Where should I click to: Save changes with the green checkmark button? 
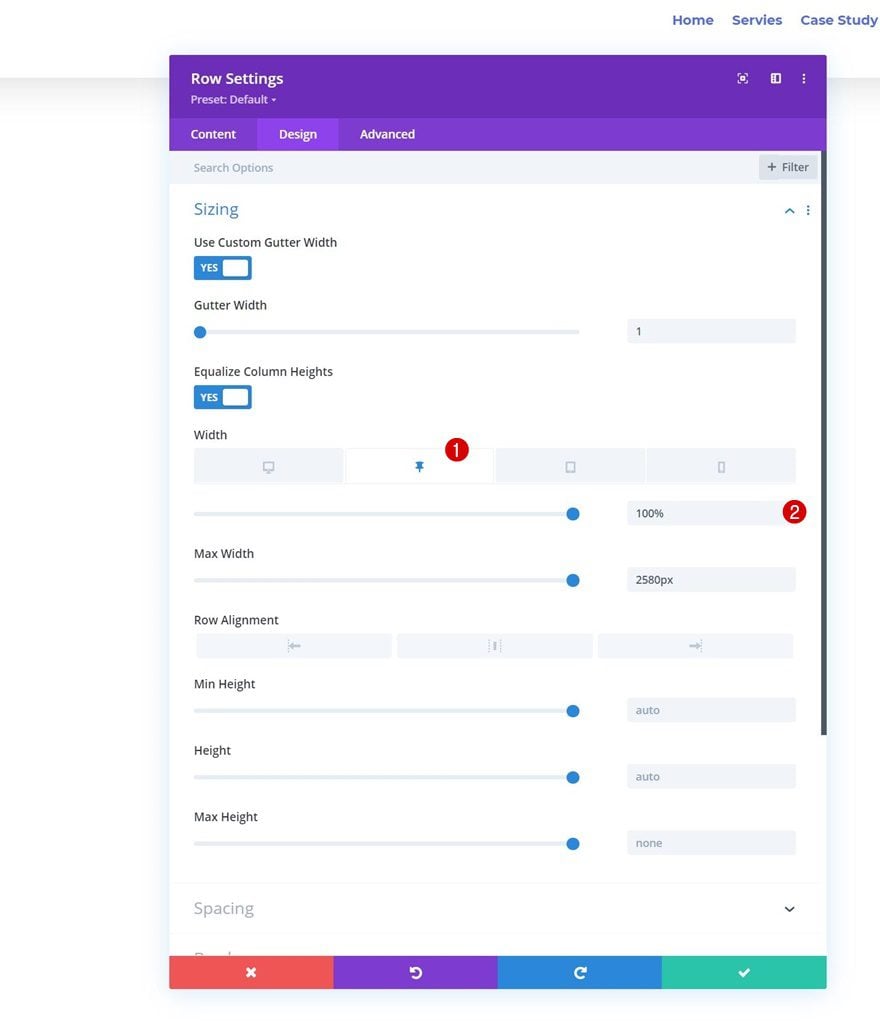744,973
